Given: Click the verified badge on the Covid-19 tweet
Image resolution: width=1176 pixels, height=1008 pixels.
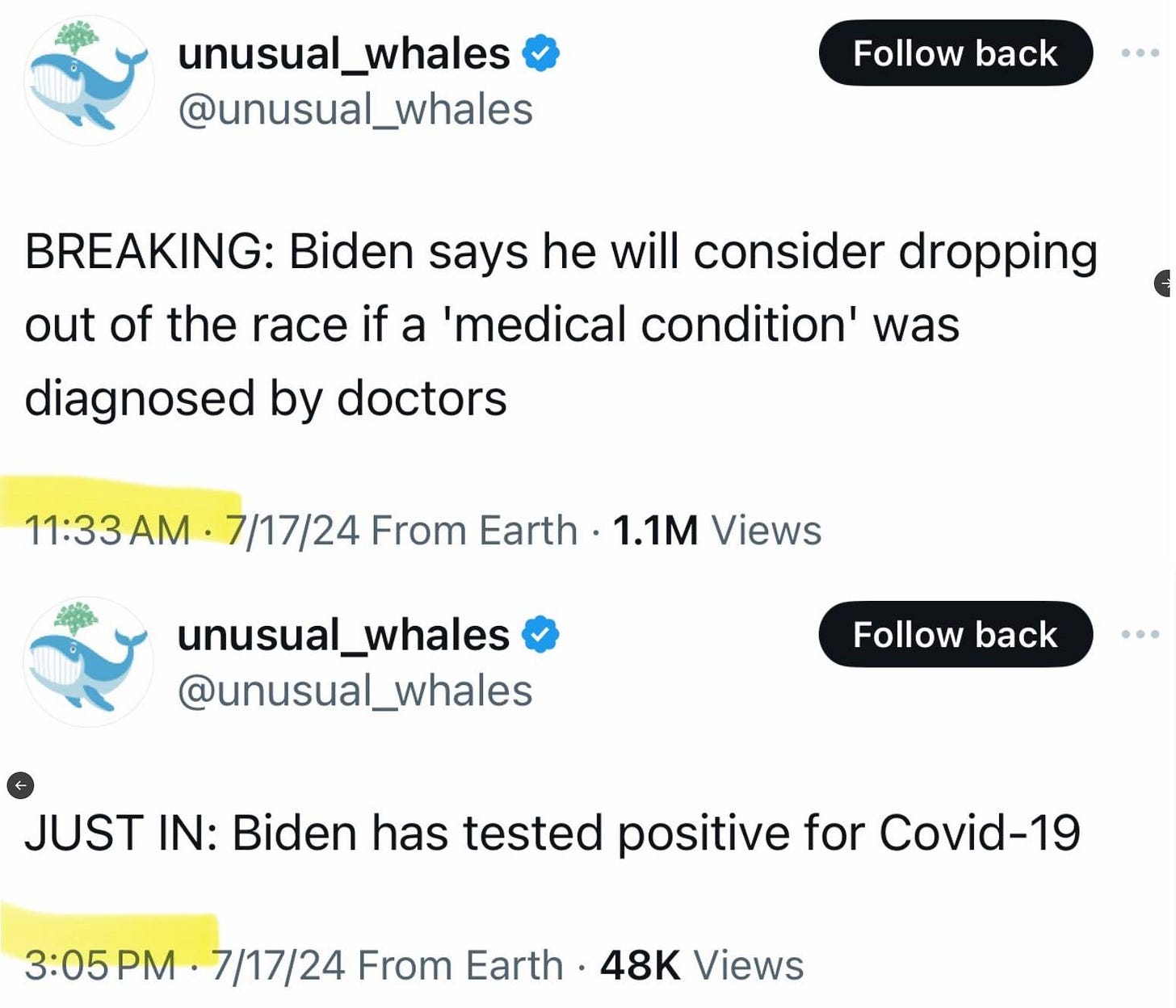Looking at the screenshot, I should pyautogui.click(x=540, y=634).
